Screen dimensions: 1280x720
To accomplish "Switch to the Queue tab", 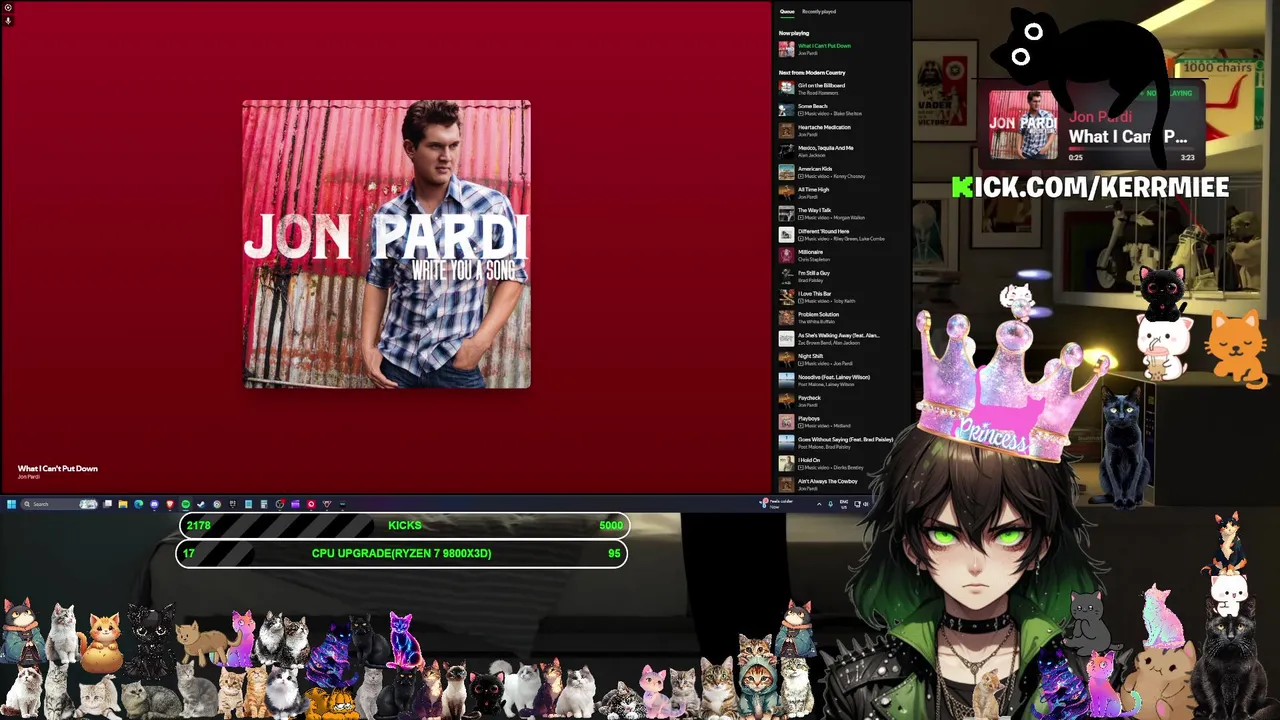I will pyautogui.click(x=787, y=12).
